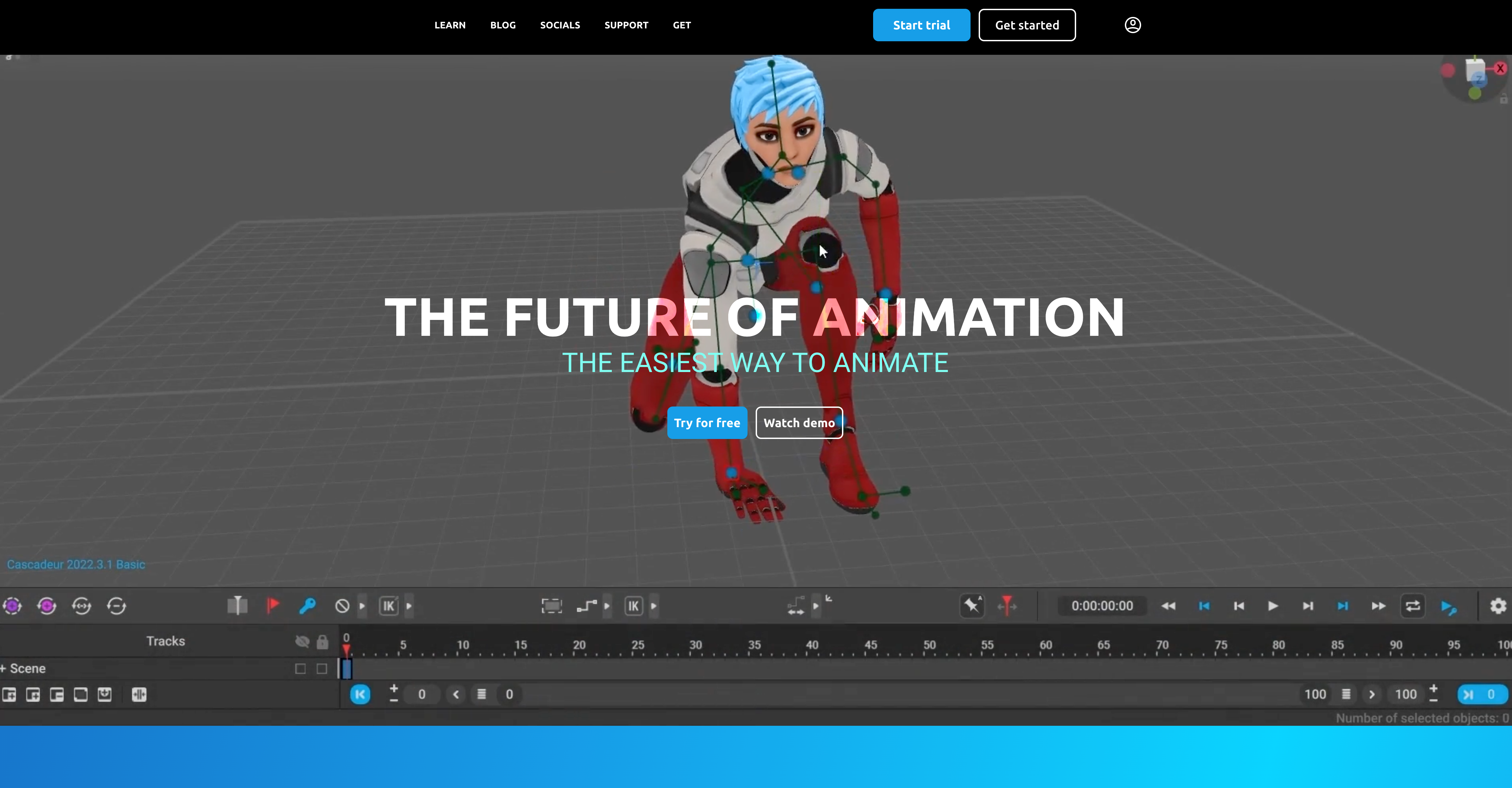This screenshot has height=788, width=1512.
Task: Open the SUPPORT menu item
Action: (626, 25)
